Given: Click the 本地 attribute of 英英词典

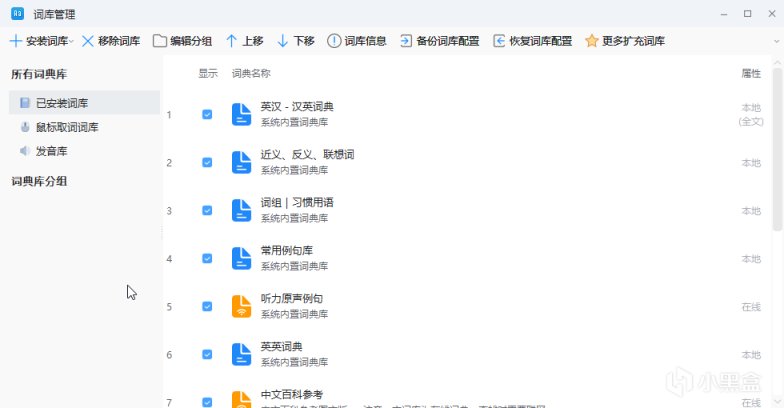Looking at the screenshot, I should click(751, 355).
